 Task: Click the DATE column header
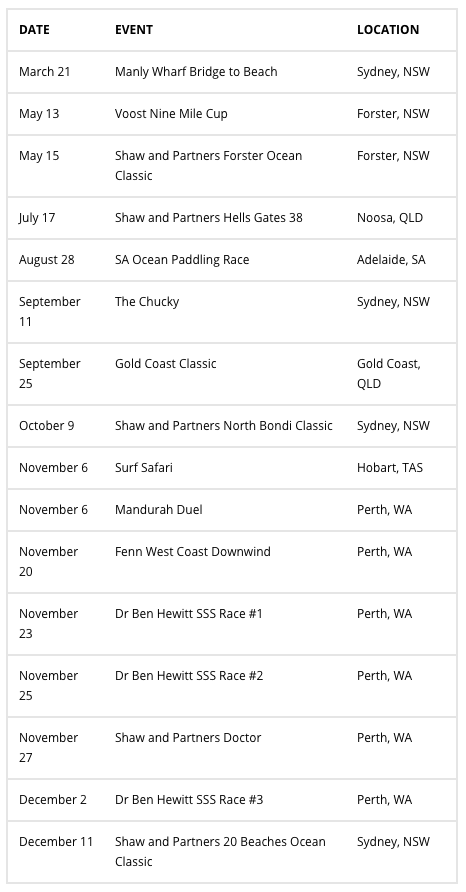34,30
